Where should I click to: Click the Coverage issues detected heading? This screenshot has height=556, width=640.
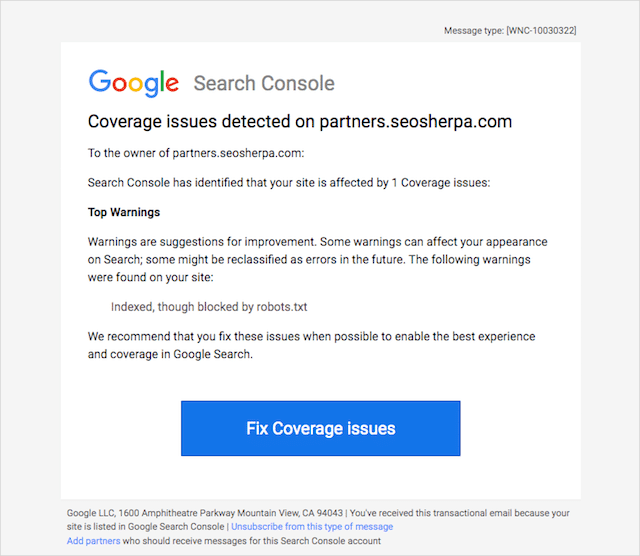point(300,122)
